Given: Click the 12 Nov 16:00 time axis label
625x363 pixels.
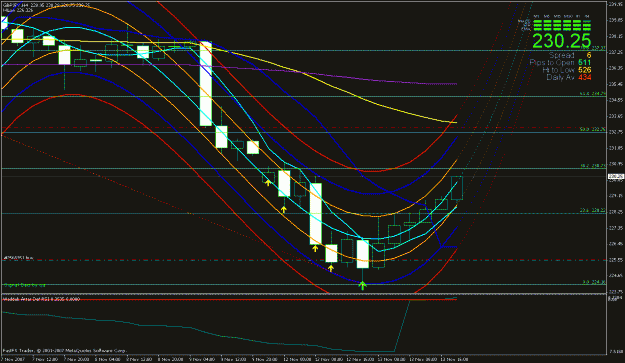Looking at the screenshot, I should pos(360,359).
